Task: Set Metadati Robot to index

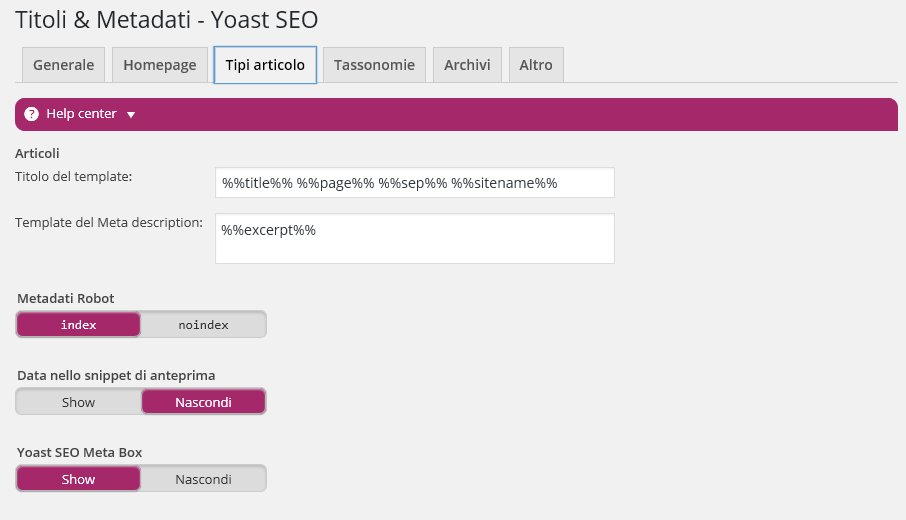Action: [x=79, y=324]
